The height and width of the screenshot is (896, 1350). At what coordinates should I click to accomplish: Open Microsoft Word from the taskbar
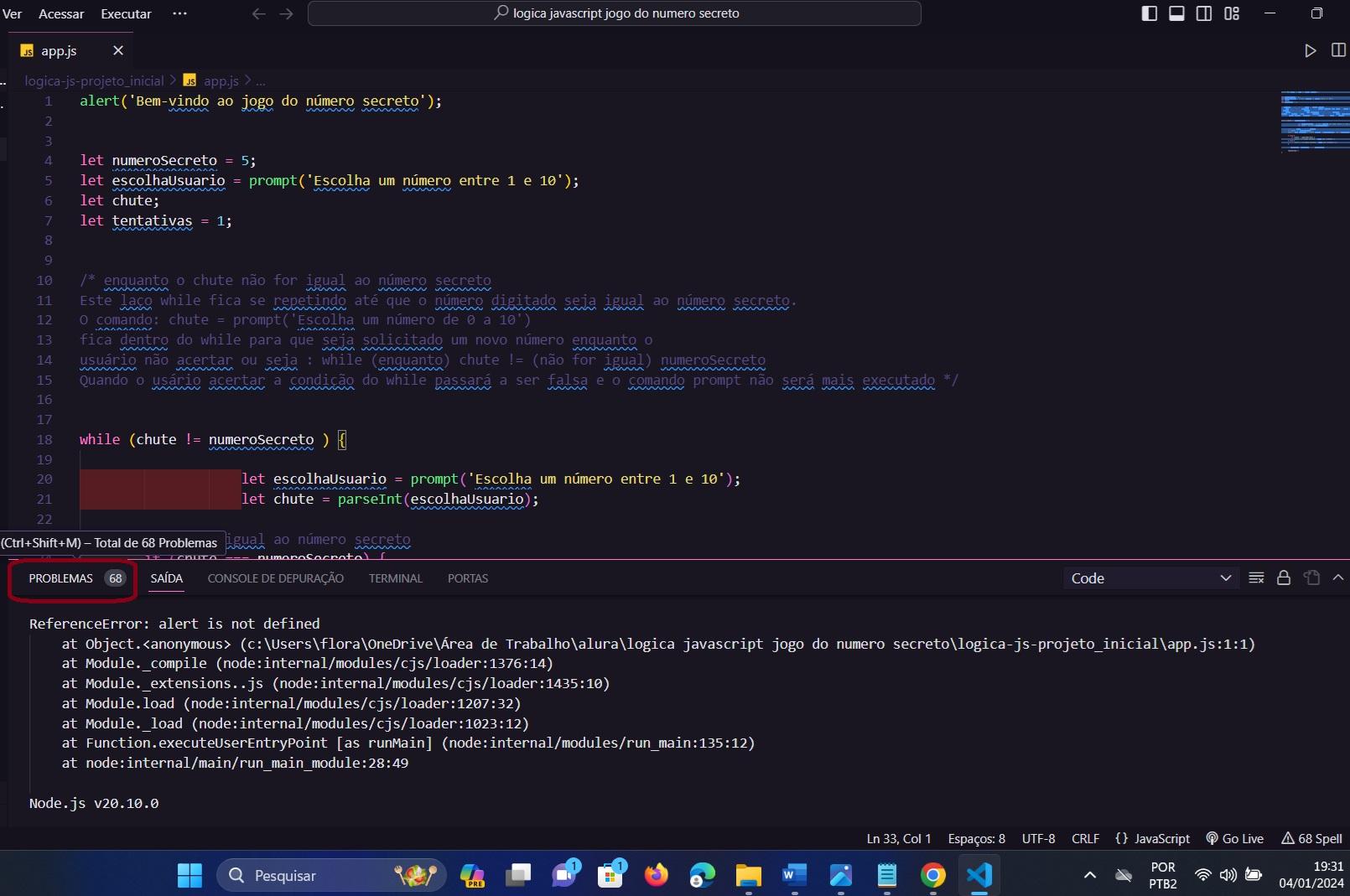click(794, 876)
